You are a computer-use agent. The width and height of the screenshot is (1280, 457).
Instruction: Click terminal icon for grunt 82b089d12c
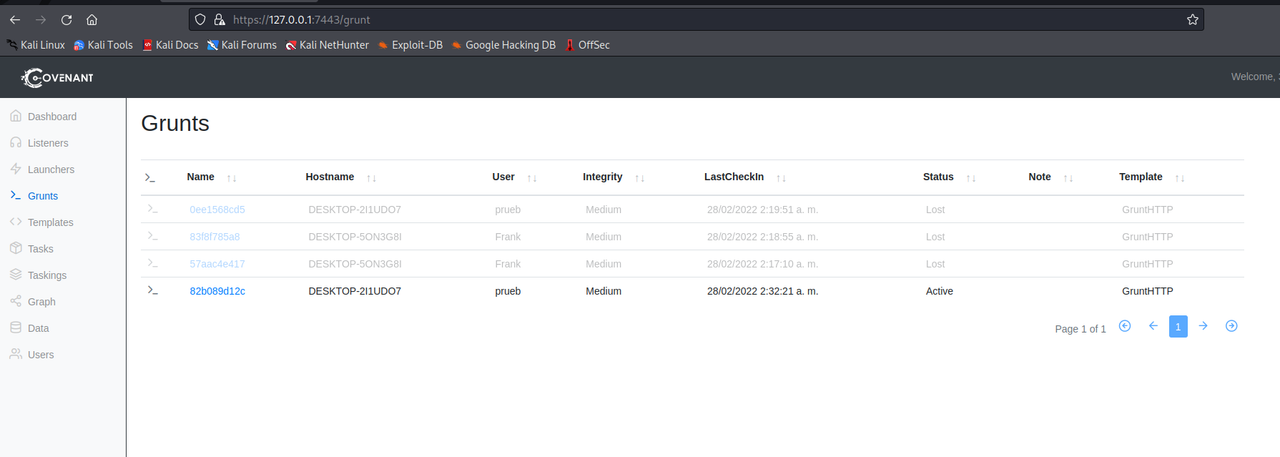152,290
